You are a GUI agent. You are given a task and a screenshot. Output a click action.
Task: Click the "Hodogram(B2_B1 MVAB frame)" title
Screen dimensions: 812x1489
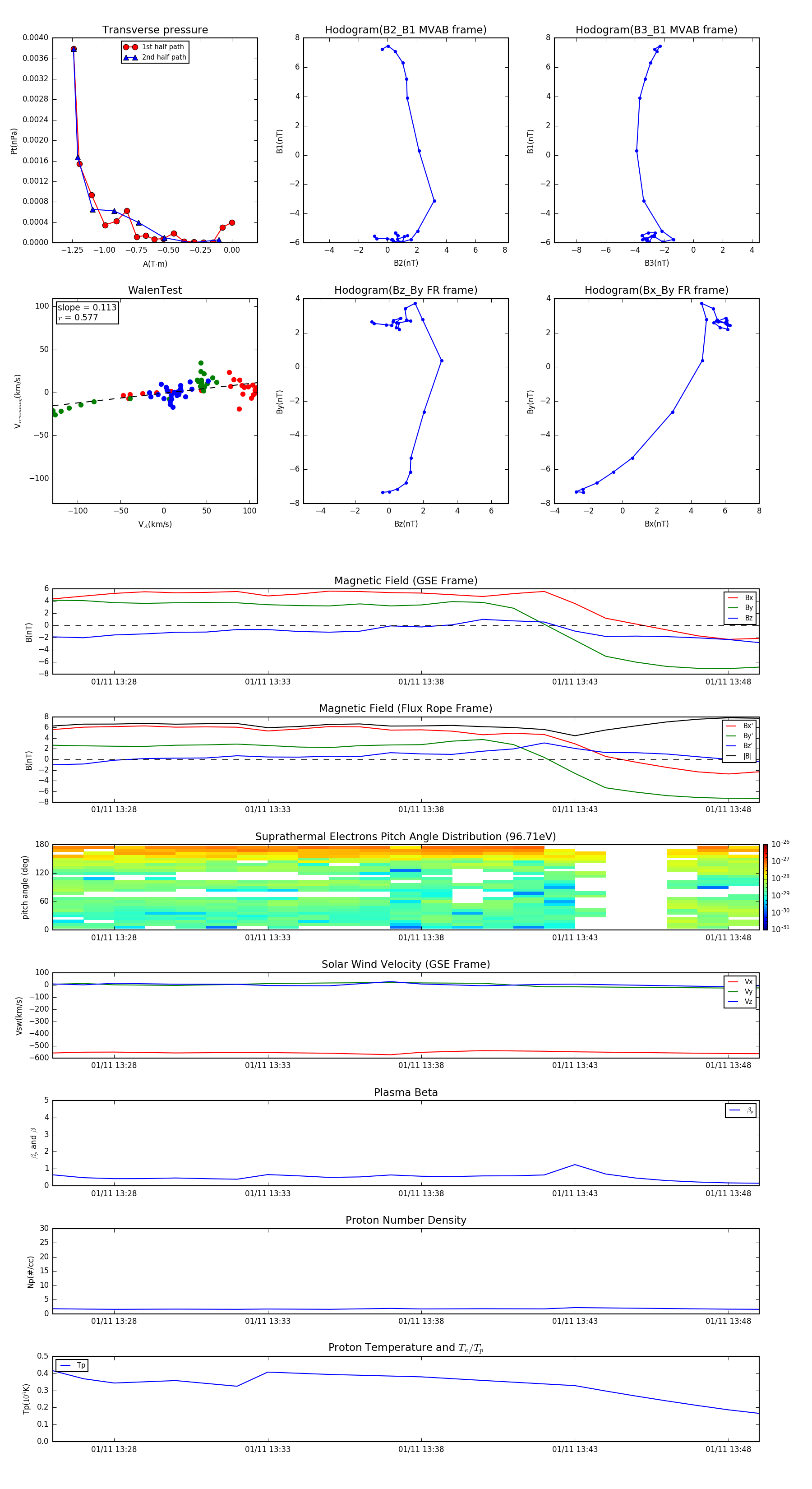click(406, 30)
